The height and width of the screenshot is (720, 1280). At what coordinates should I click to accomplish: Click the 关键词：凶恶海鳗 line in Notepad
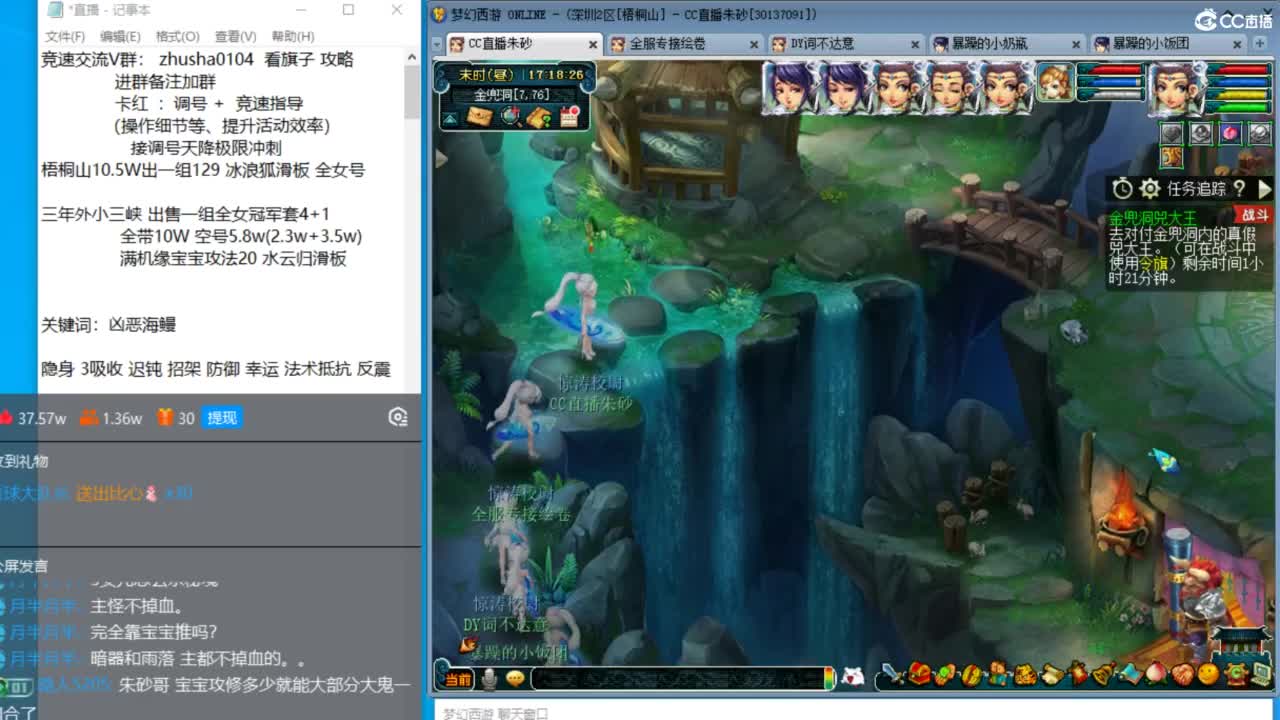109,324
